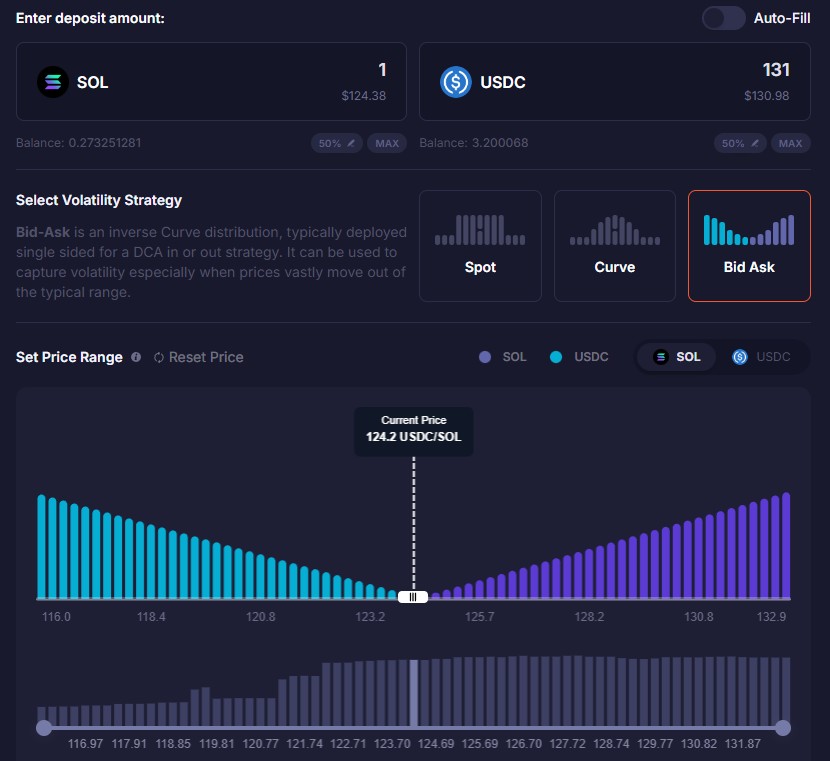Switch price denomination to SOL
The width and height of the screenshot is (830, 761).
pyautogui.click(x=677, y=357)
